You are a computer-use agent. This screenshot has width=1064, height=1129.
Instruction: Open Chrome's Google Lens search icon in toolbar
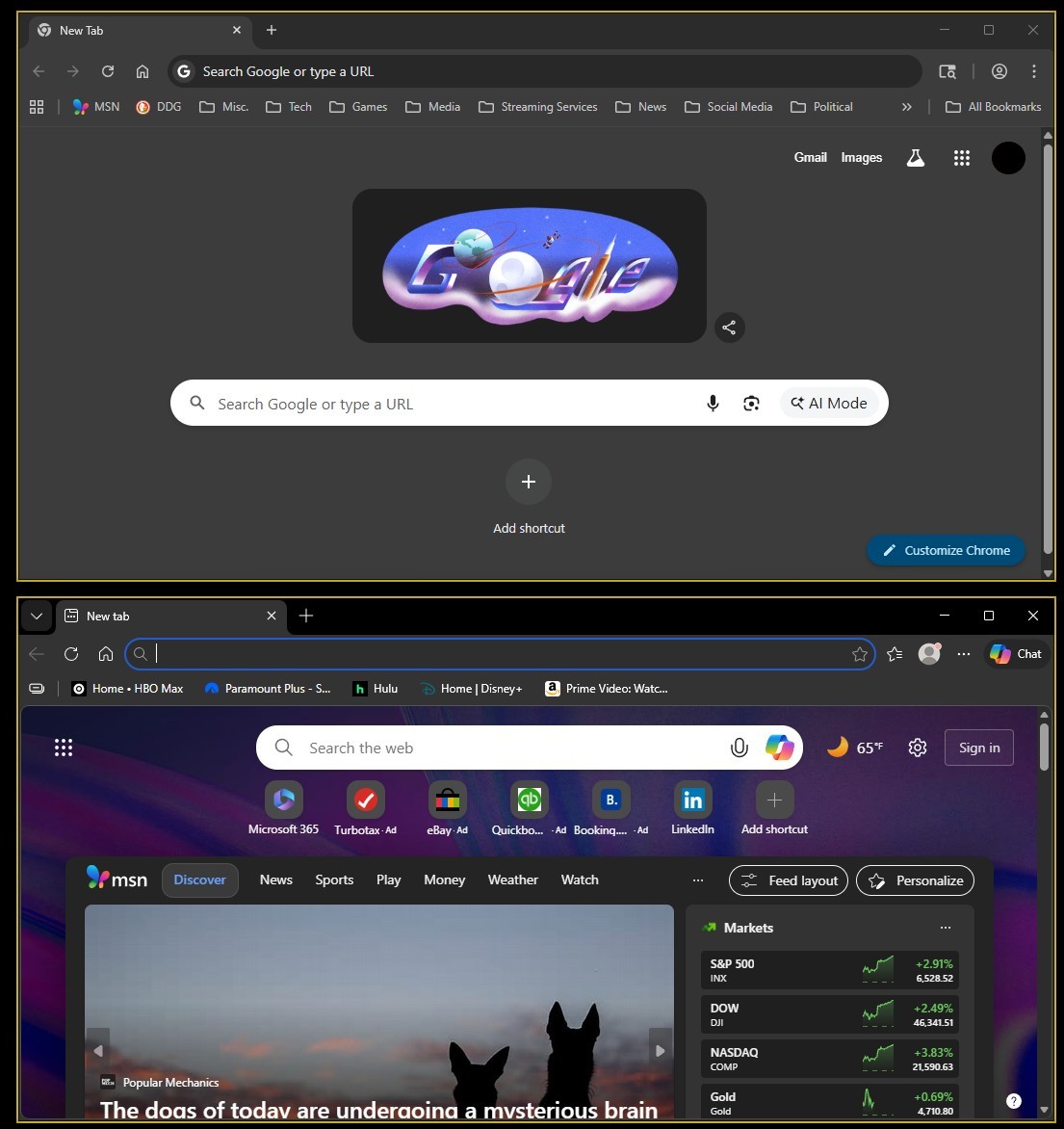pos(947,71)
